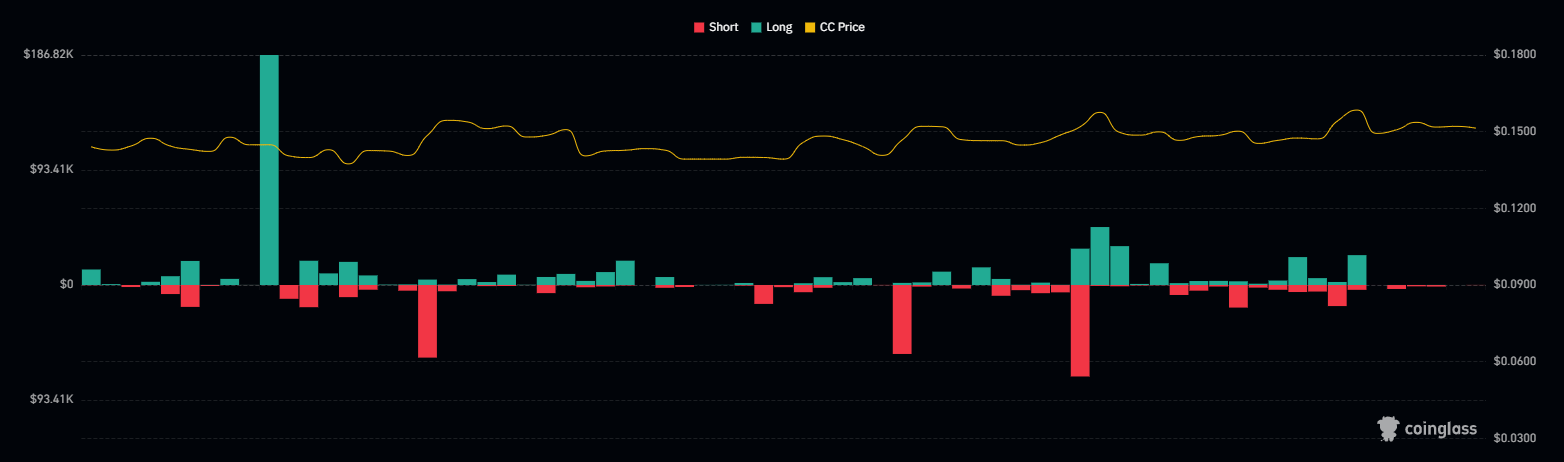Image resolution: width=1564 pixels, height=462 pixels.
Task: Toggle the Short series legend label
Action: [723, 27]
